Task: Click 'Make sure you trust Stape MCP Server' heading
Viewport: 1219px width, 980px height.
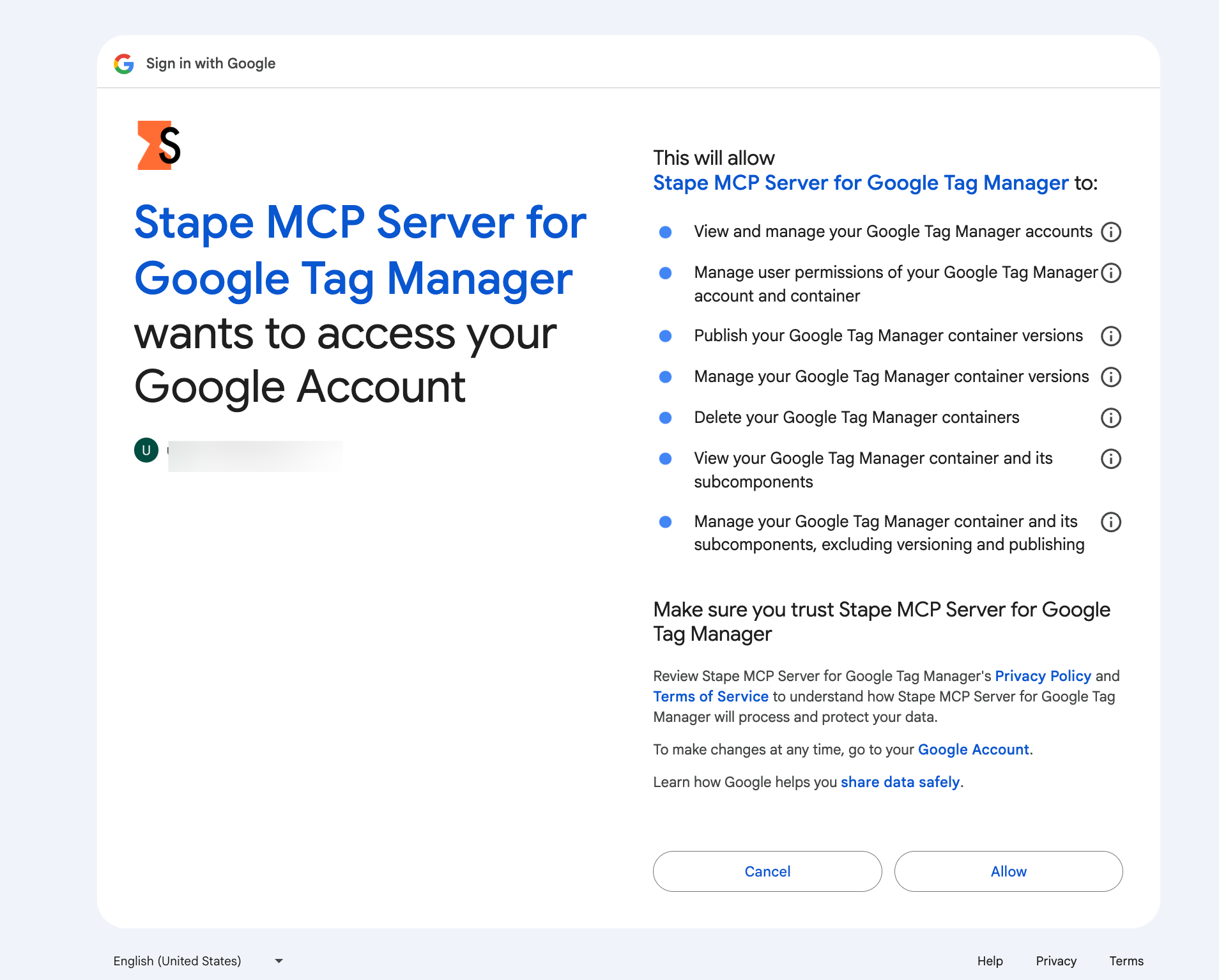Action: click(x=882, y=622)
